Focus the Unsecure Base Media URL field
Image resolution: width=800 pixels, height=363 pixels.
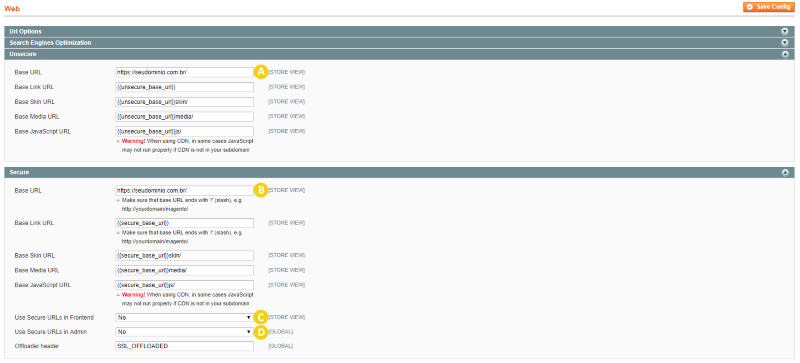(x=185, y=116)
